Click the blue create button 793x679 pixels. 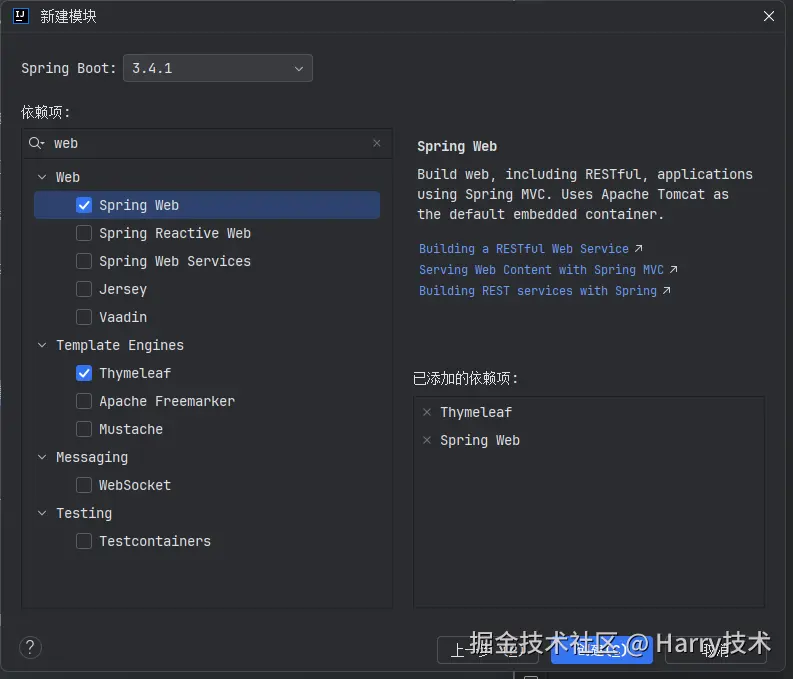point(602,650)
